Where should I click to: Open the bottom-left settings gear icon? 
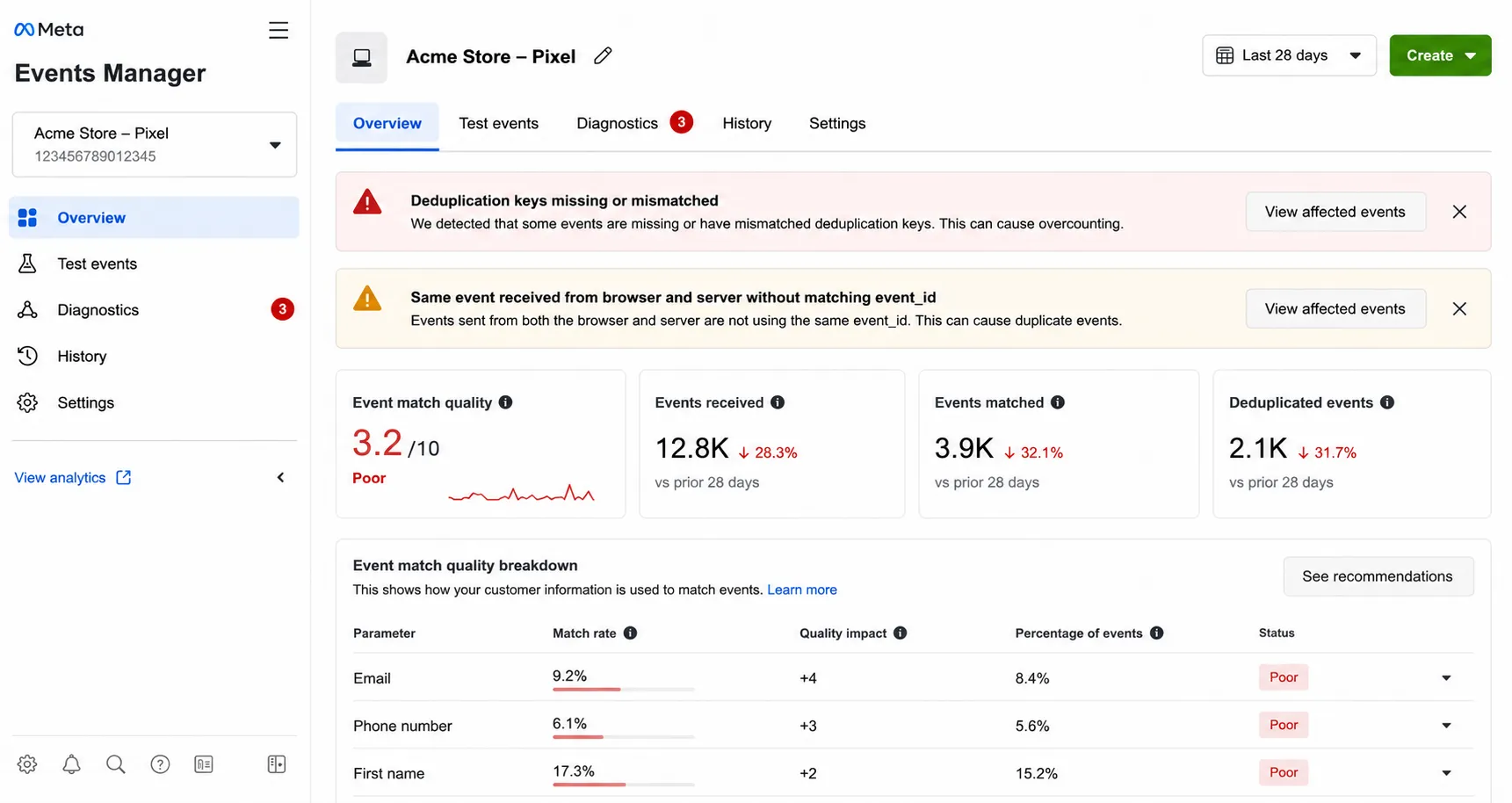pos(27,764)
